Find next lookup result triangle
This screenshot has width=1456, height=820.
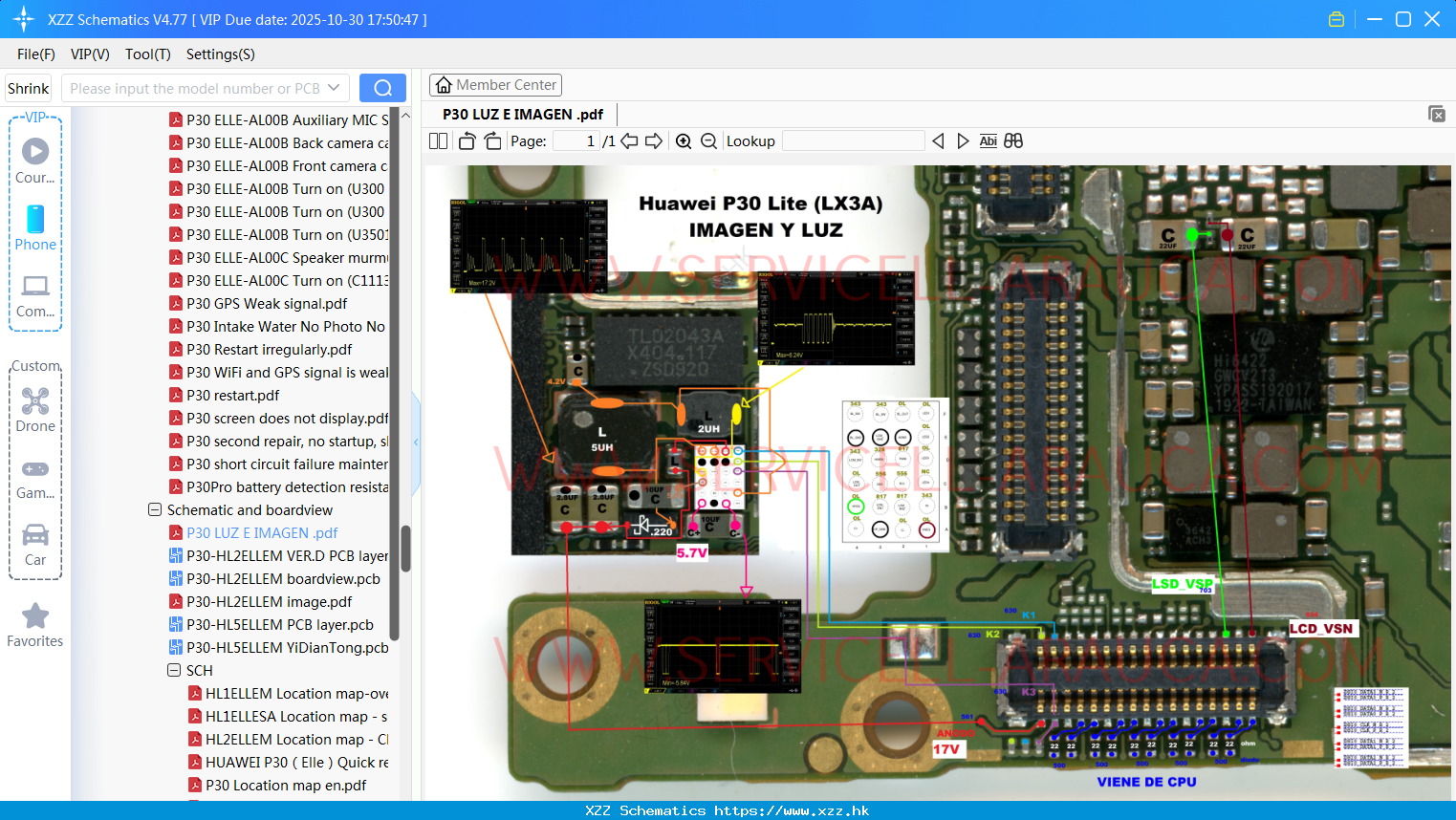[963, 140]
